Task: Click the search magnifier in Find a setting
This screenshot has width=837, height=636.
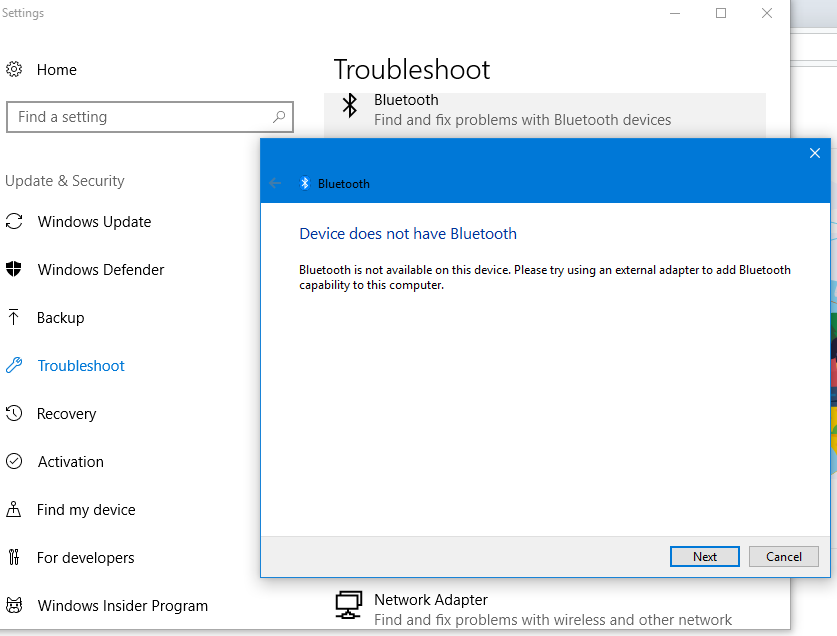Action: click(x=279, y=116)
